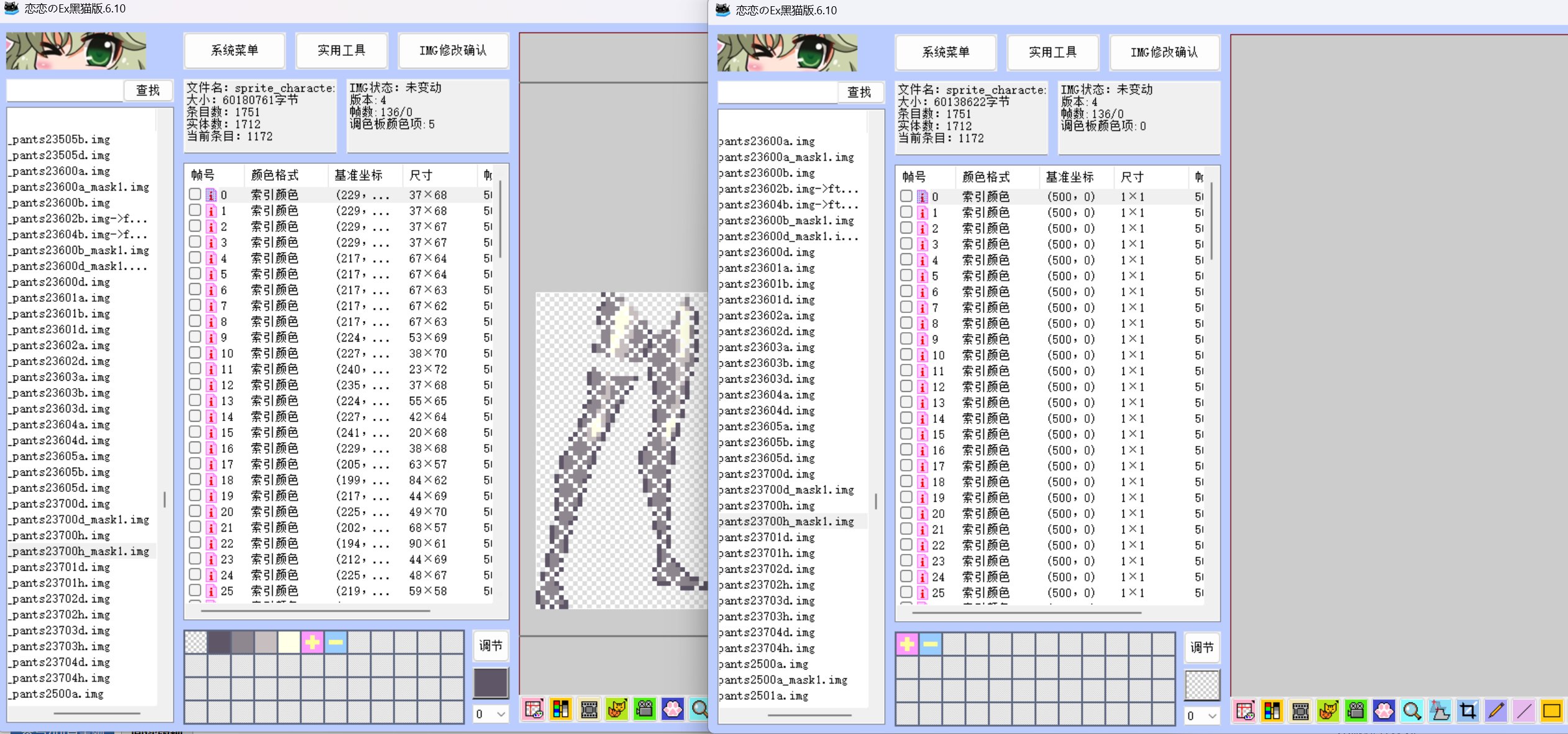Select the rectangle tool in right window

[1552, 711]
